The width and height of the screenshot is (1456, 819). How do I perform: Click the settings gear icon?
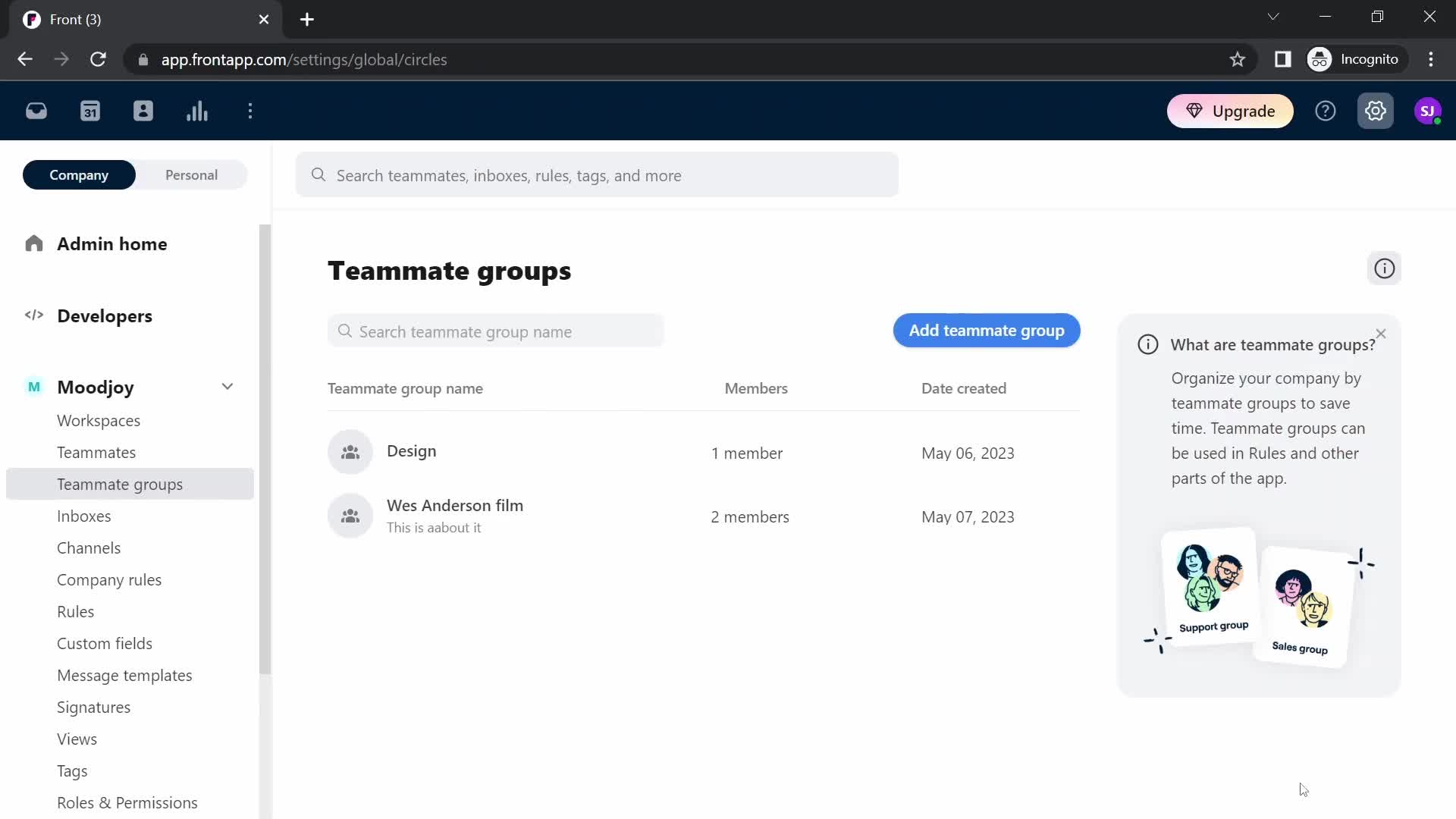1376,111
